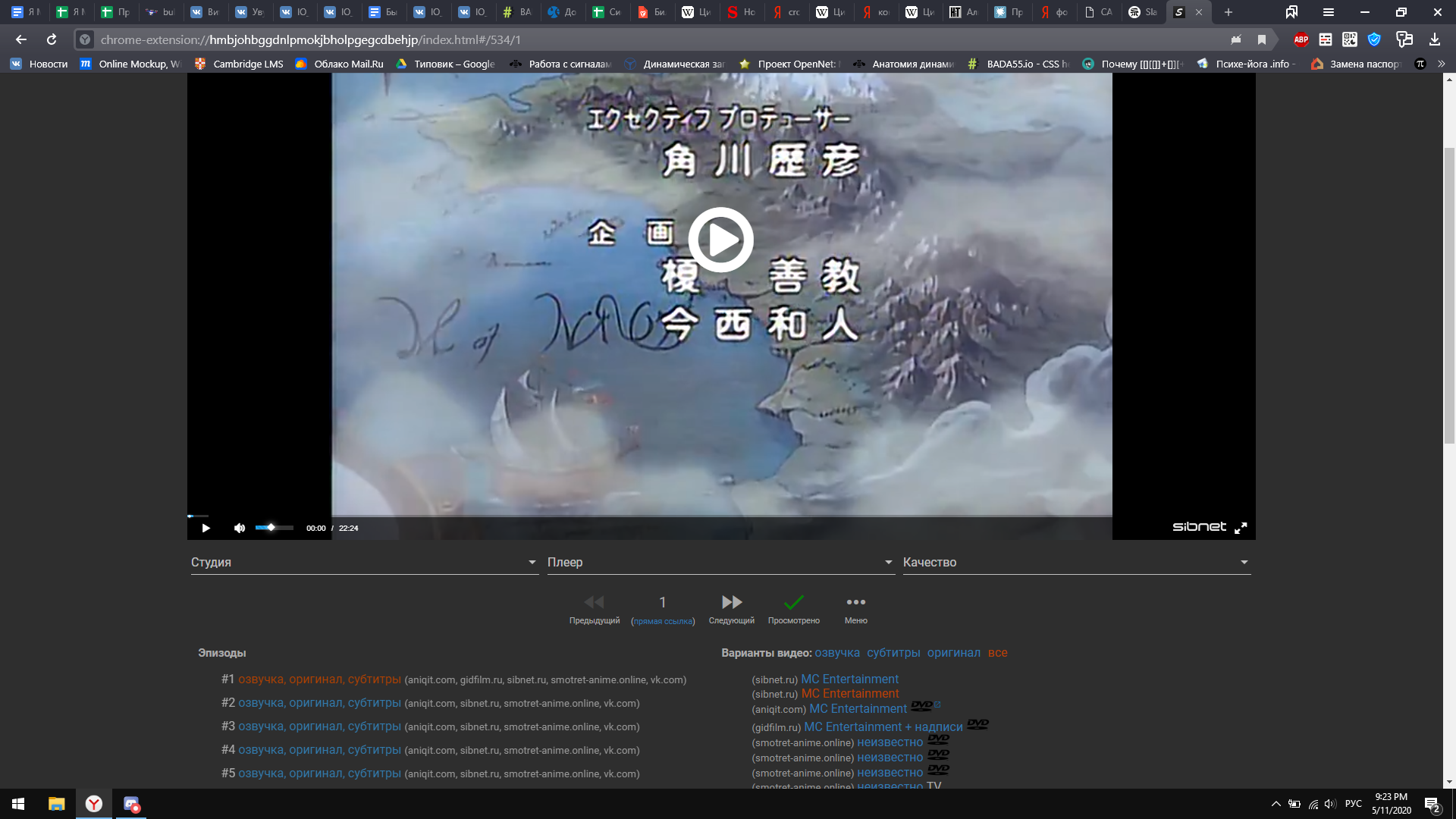This screenshot has height=819, width=1456.
Task: Mute the video with the speaker icon
Action: coord(240,527)
